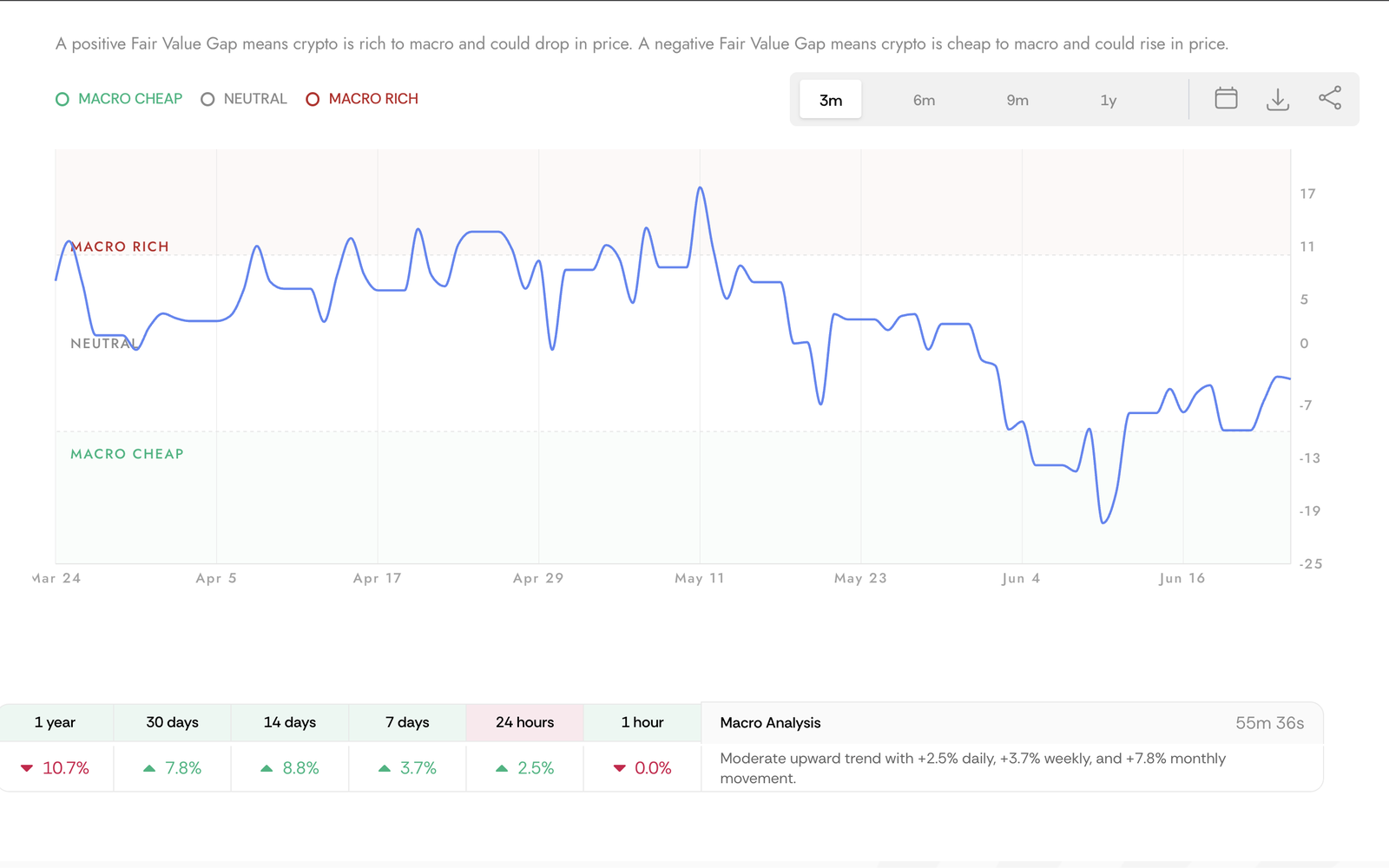The height and width of the screenshot is (868, 1389).
Task: Click the MACRO CHEAP zone label on chart
Action: click(127, 454)
